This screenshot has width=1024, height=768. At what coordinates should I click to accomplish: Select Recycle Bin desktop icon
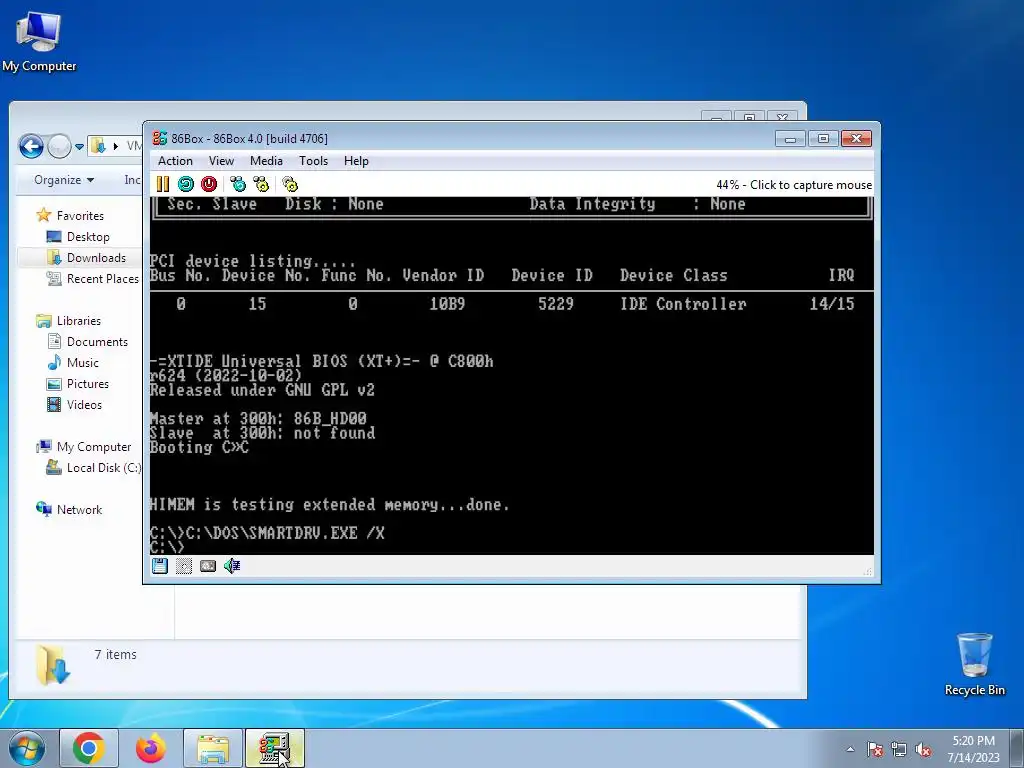point(974,665)
